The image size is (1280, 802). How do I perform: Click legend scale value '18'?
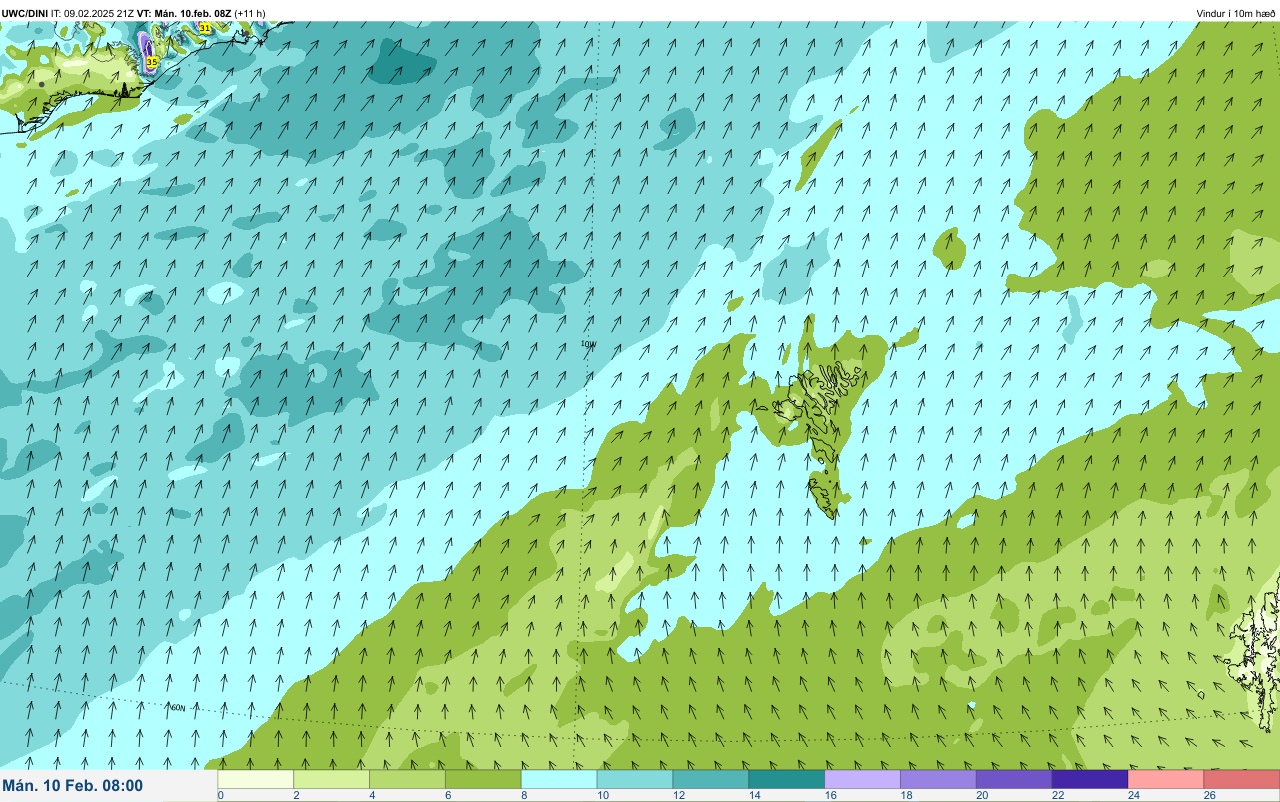[906, 795]
